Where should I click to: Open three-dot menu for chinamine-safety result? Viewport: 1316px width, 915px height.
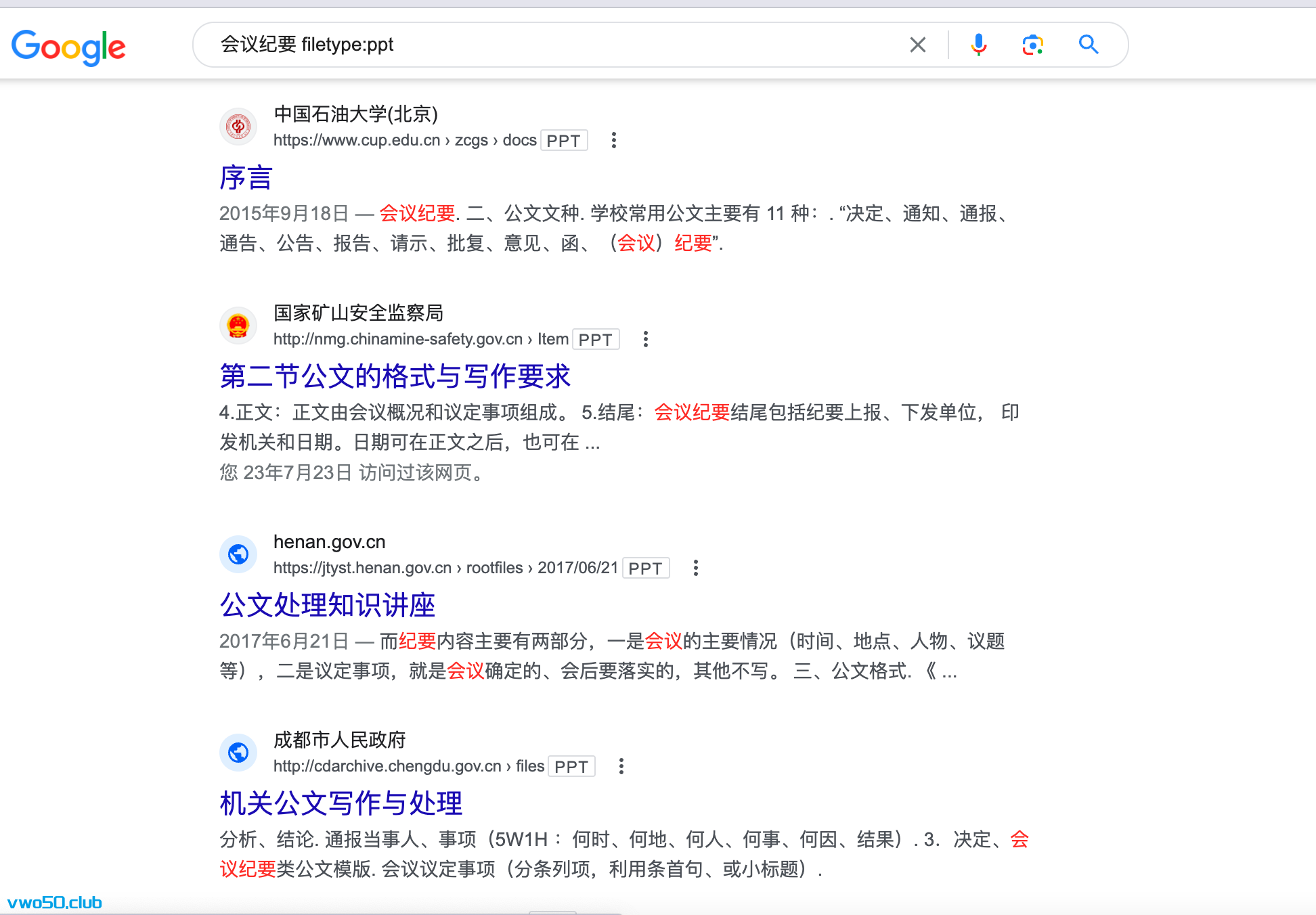pyautogui.click(x=645, y=339)
